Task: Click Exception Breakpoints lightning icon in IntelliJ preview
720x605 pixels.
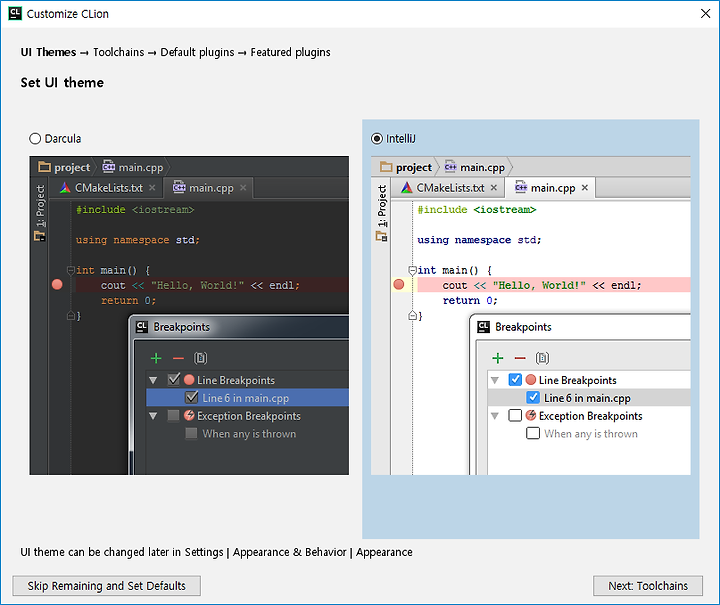Action: [531, 415]
